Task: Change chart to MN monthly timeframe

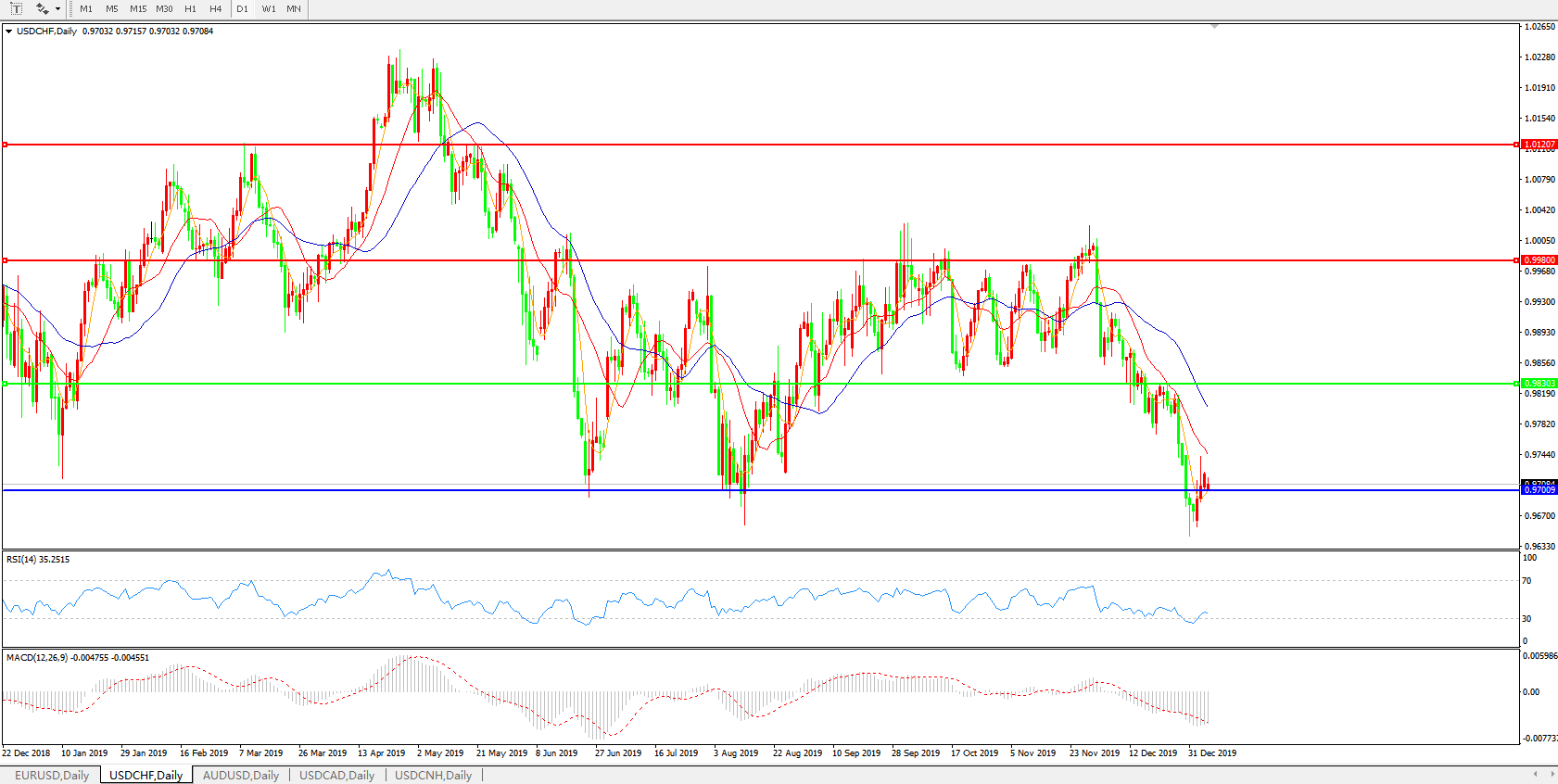Action: tap(293, 9)
